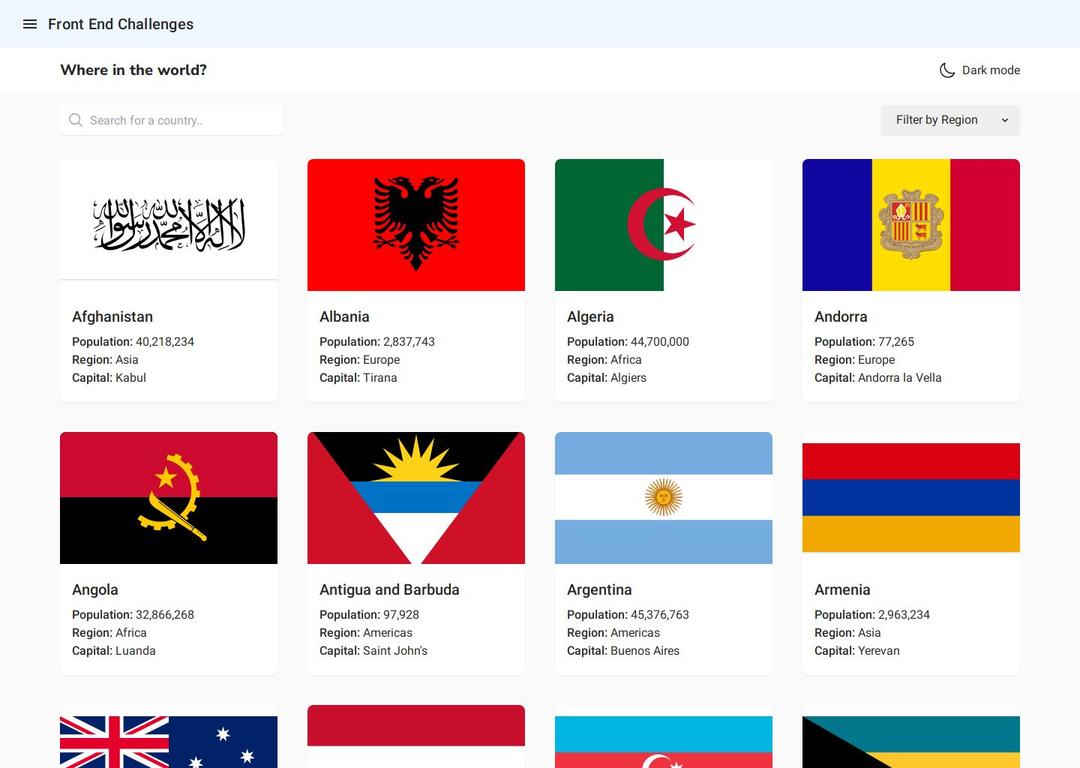Click the Where in the world? heading
This screenshot has height=768, width=1080.
[x=133, y=70]
